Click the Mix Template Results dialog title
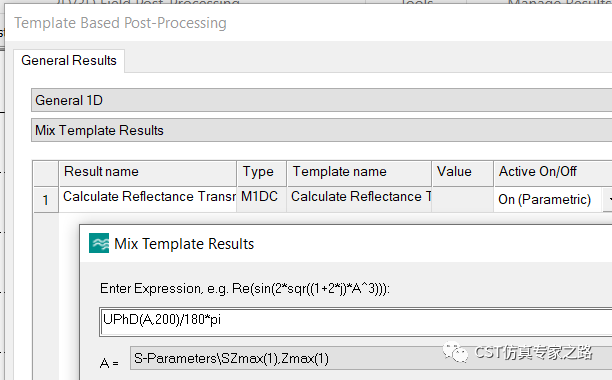Image resolution: width=612 pixels, height=380 pixels. point(184,244)
